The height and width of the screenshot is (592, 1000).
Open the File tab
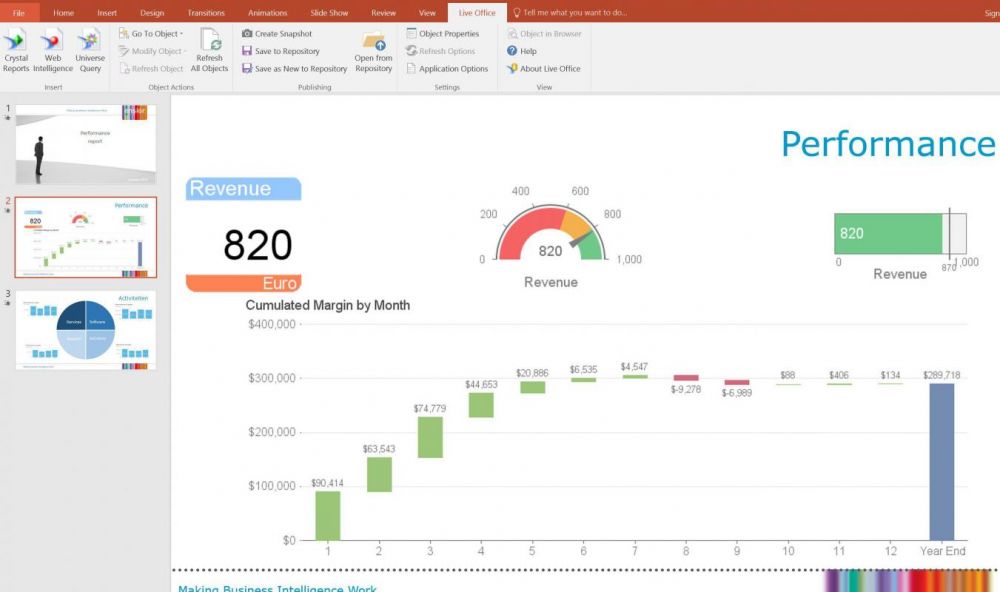(18, 13)
